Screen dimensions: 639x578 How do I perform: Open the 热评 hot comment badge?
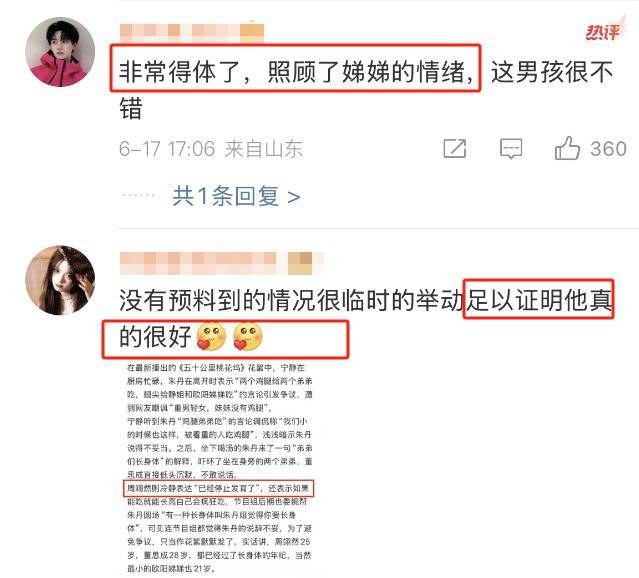click(x=604, y=30)
